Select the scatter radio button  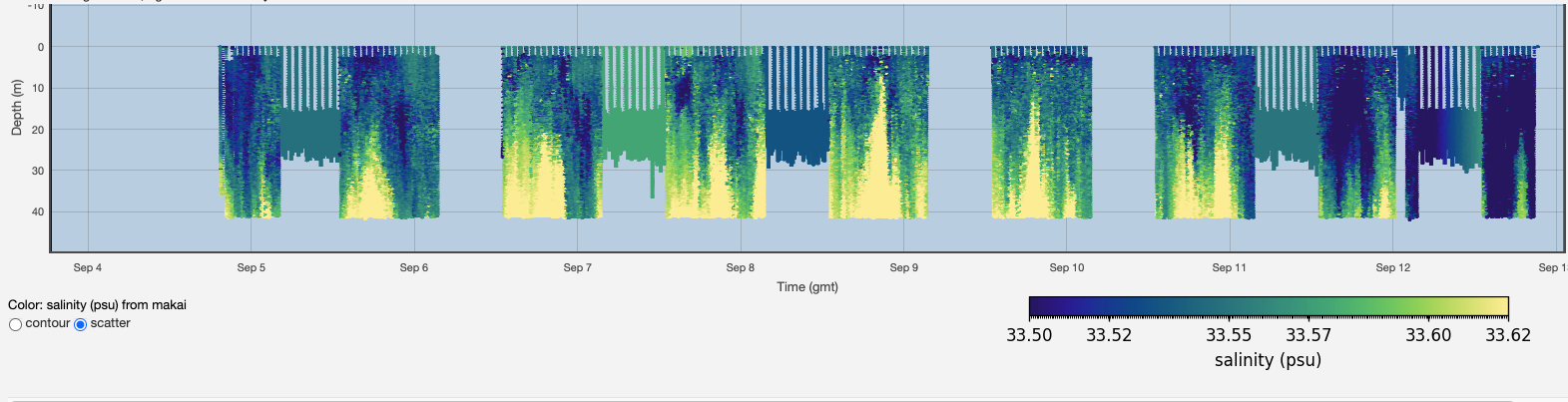tap(81, 324)
